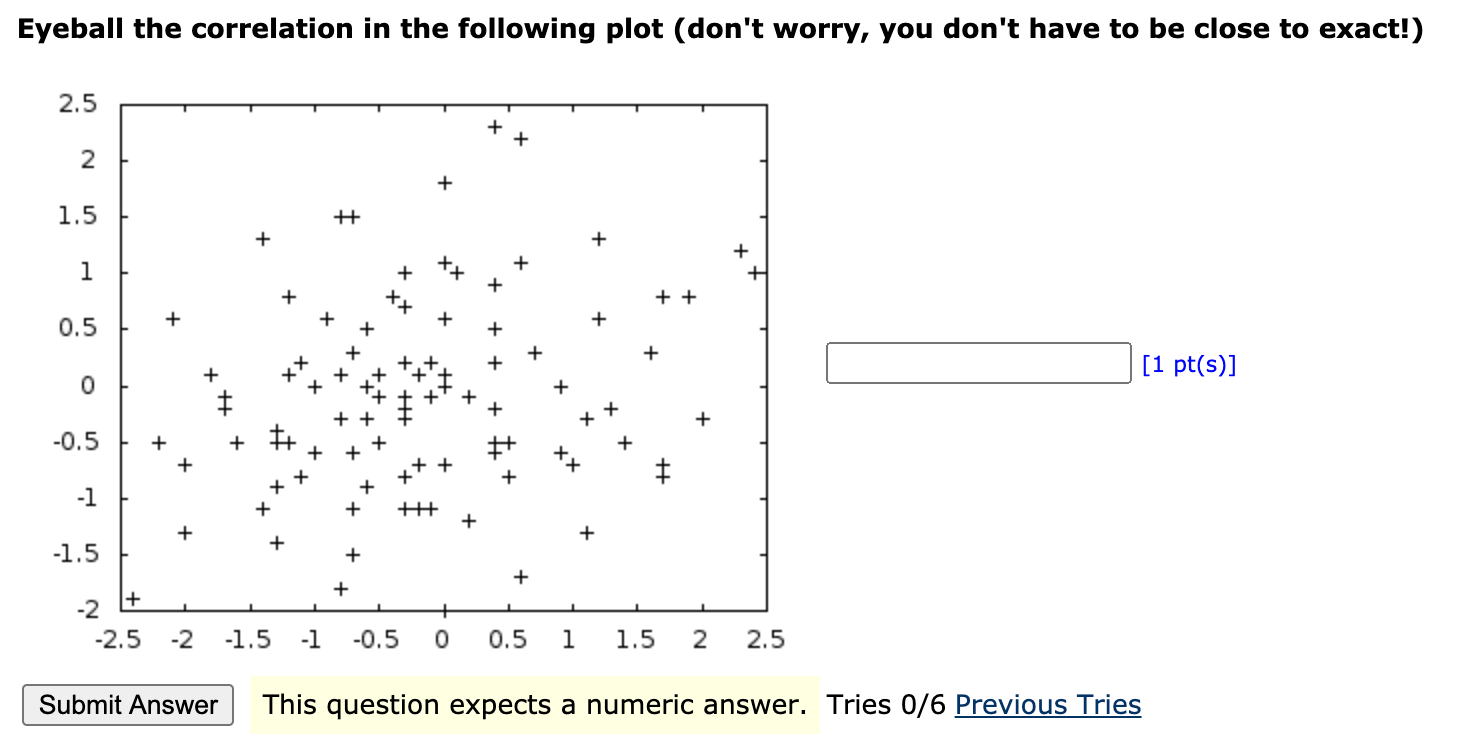The width and height of the screenshot is (1468, 740).
Task: Click the 1.5 label on the y-axis
Action: pos(78,215)
